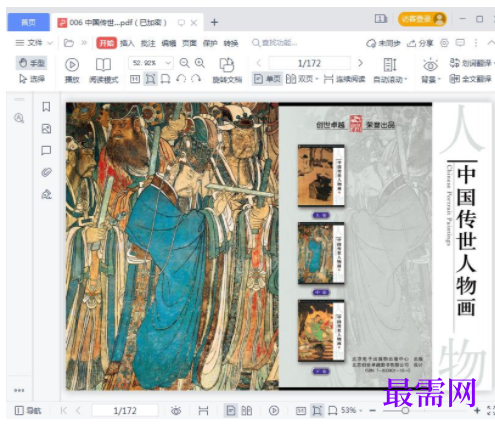Set actual size 1:1 view in toolbar
This screenshot has height=424, width=495.
point(135,79)
